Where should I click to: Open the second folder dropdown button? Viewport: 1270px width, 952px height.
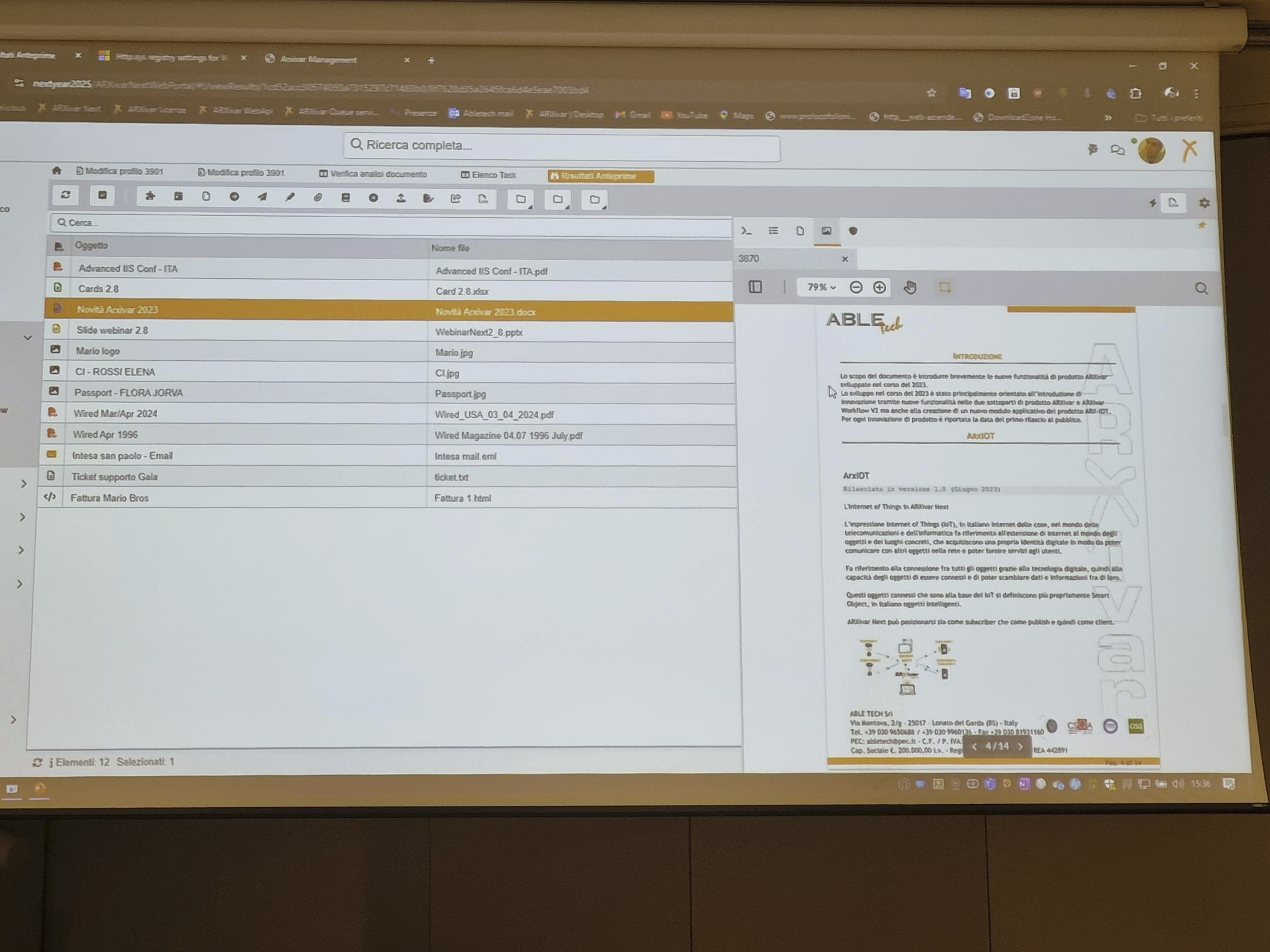click(558, 200)
